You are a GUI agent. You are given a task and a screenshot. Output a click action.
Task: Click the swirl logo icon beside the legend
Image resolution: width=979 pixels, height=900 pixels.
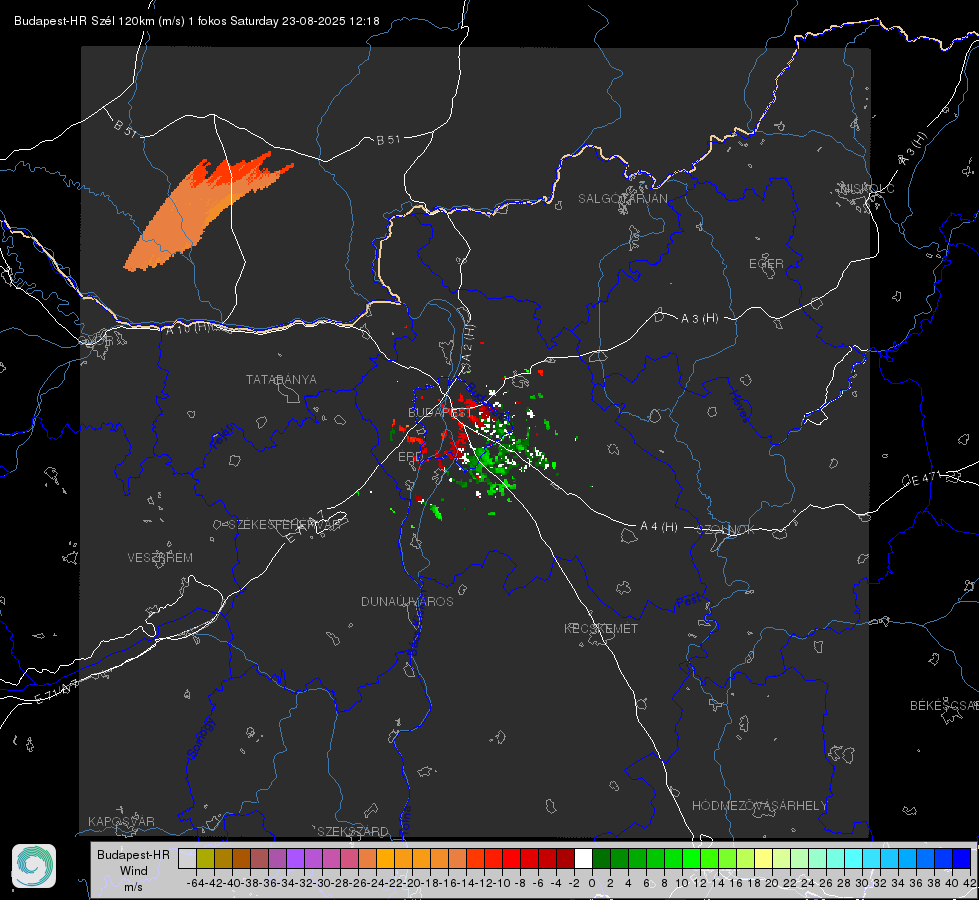pyautogui.click(x=34, y=866)
